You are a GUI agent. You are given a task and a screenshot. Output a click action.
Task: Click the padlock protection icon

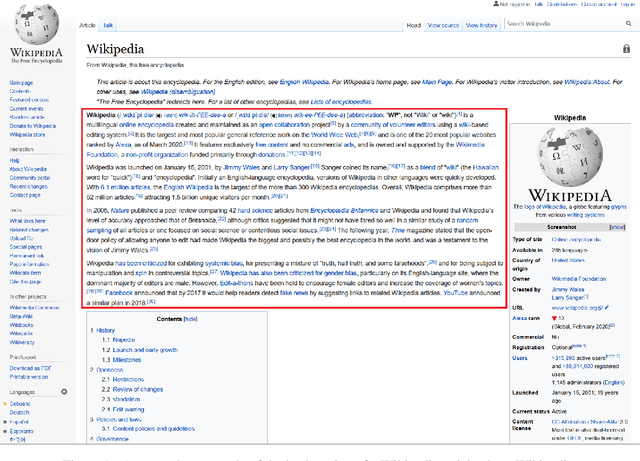click(627, 50)
